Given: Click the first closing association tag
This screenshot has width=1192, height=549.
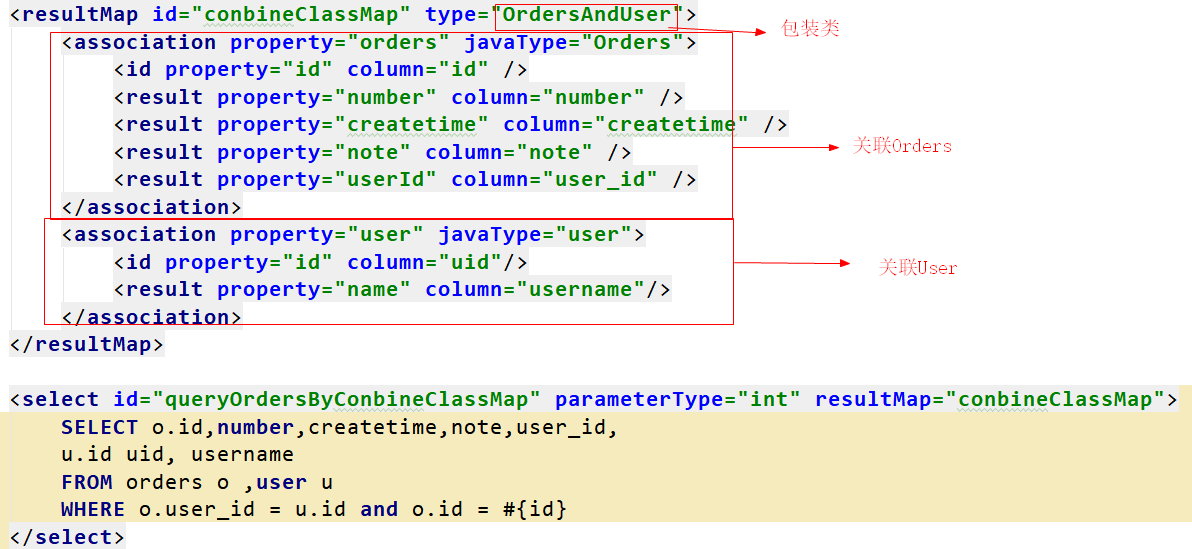Looking at the screenshot, I should point(151,207).
